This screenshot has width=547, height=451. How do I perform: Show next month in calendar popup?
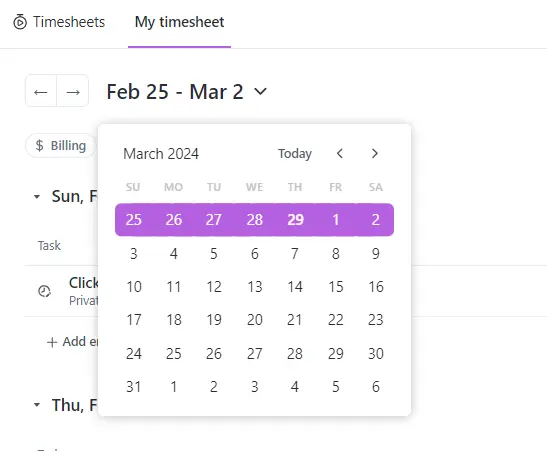(375, 153)
